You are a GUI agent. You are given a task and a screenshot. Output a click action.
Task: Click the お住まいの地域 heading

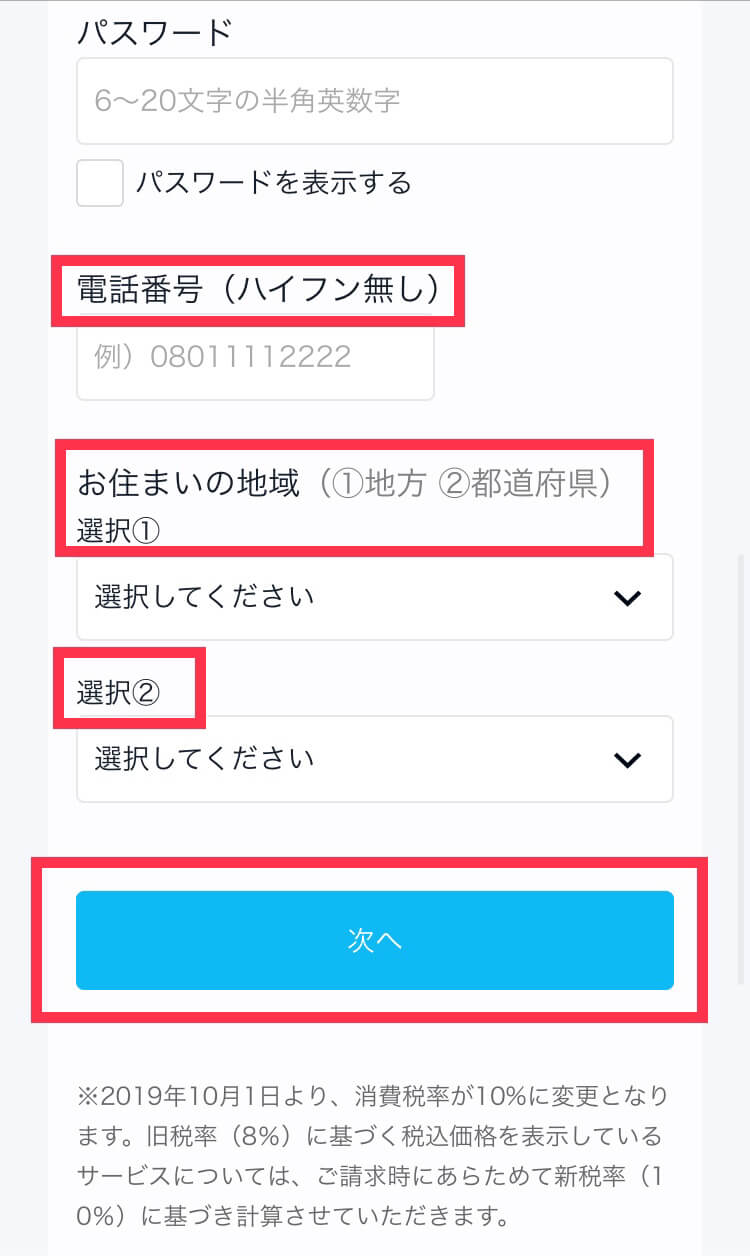188,484
